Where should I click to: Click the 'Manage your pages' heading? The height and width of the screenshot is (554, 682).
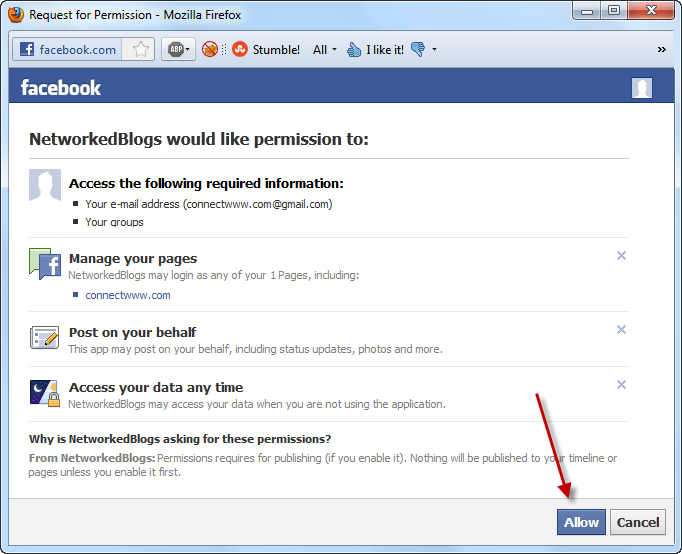(133, 259)
